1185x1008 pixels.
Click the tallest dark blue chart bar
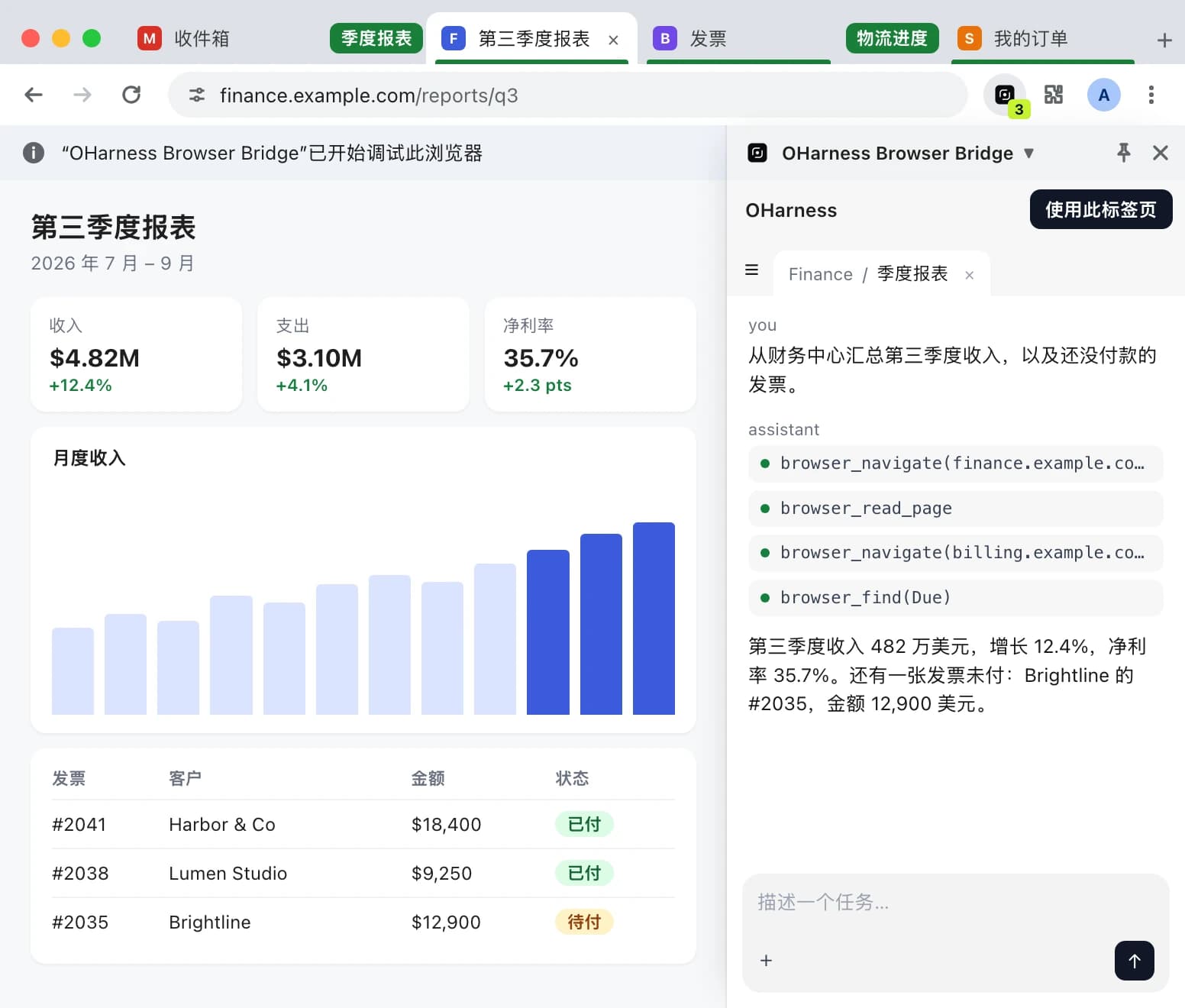[654, 619]
